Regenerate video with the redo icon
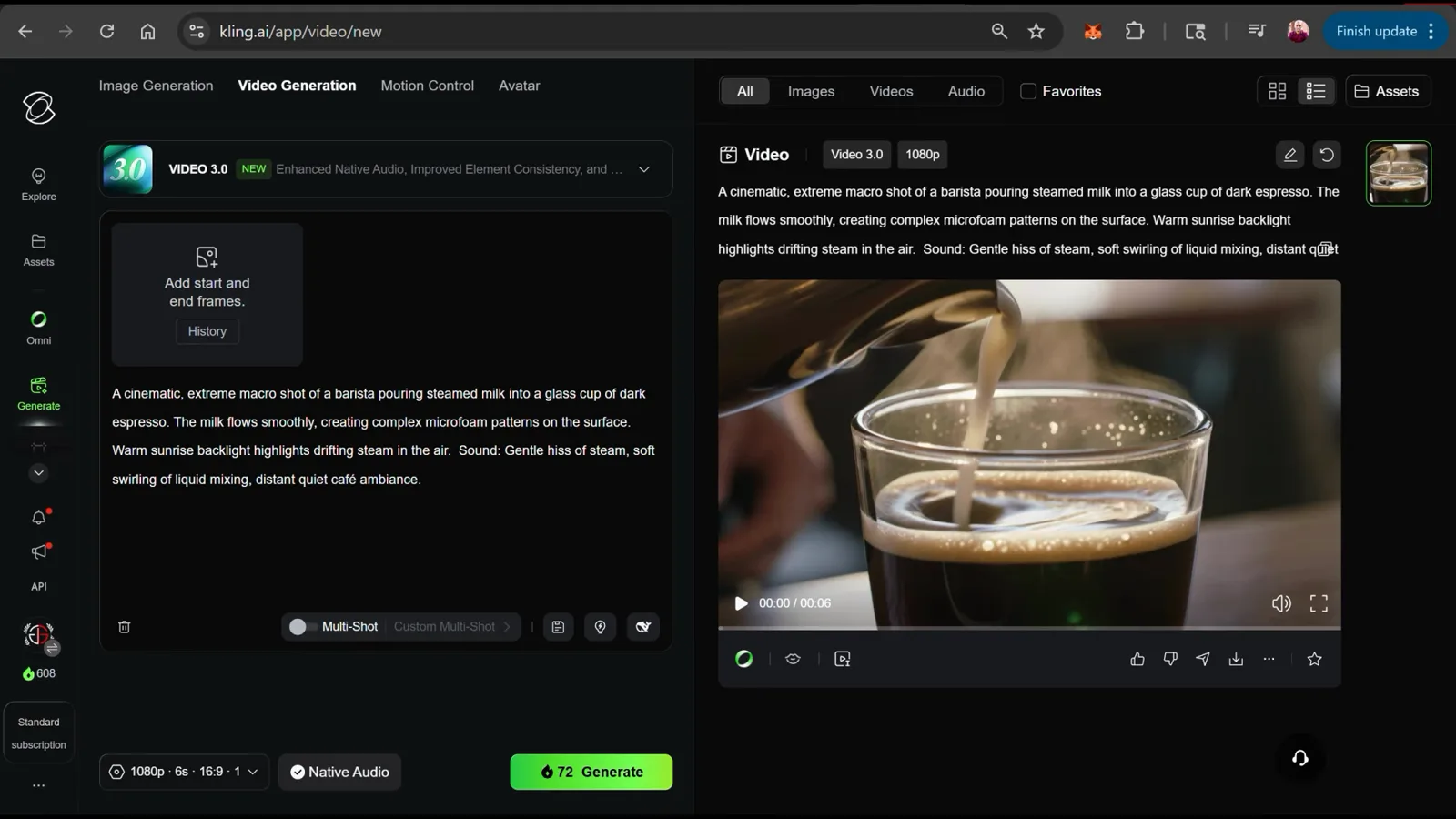Image resolution: width=1456 pixels, height=819 pixels. (x=1327, y=155)
